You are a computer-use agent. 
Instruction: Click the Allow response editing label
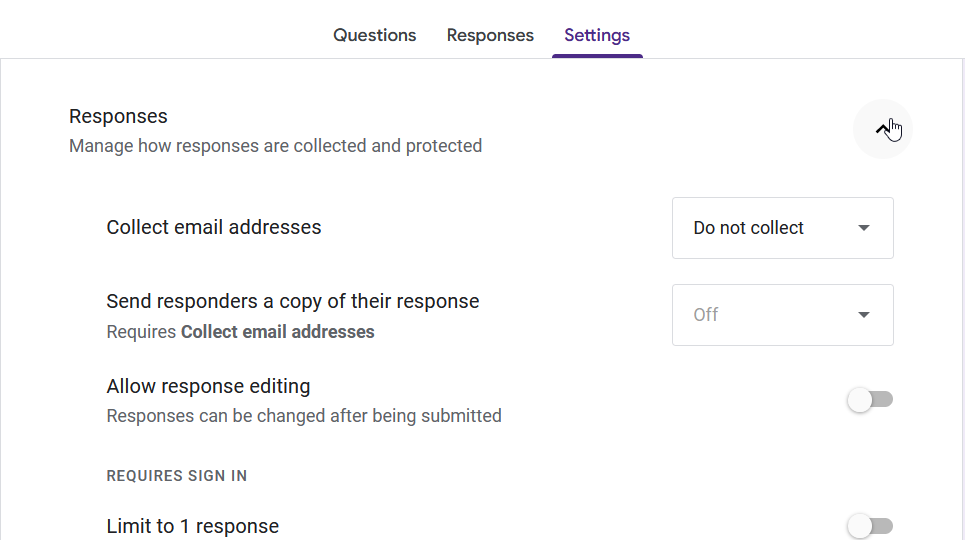click(208, 386)
